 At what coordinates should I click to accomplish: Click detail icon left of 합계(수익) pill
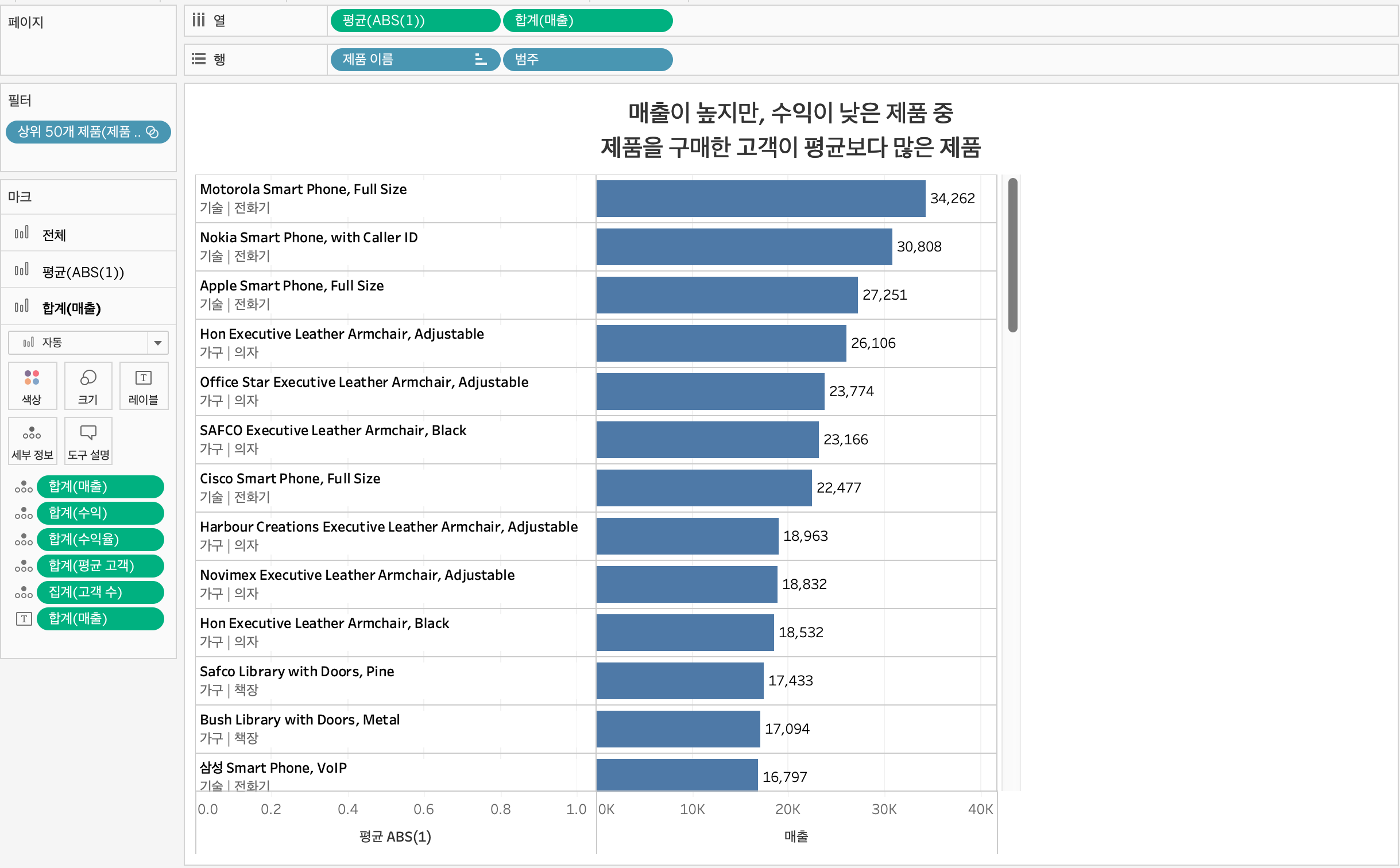[x=24, y=513]
